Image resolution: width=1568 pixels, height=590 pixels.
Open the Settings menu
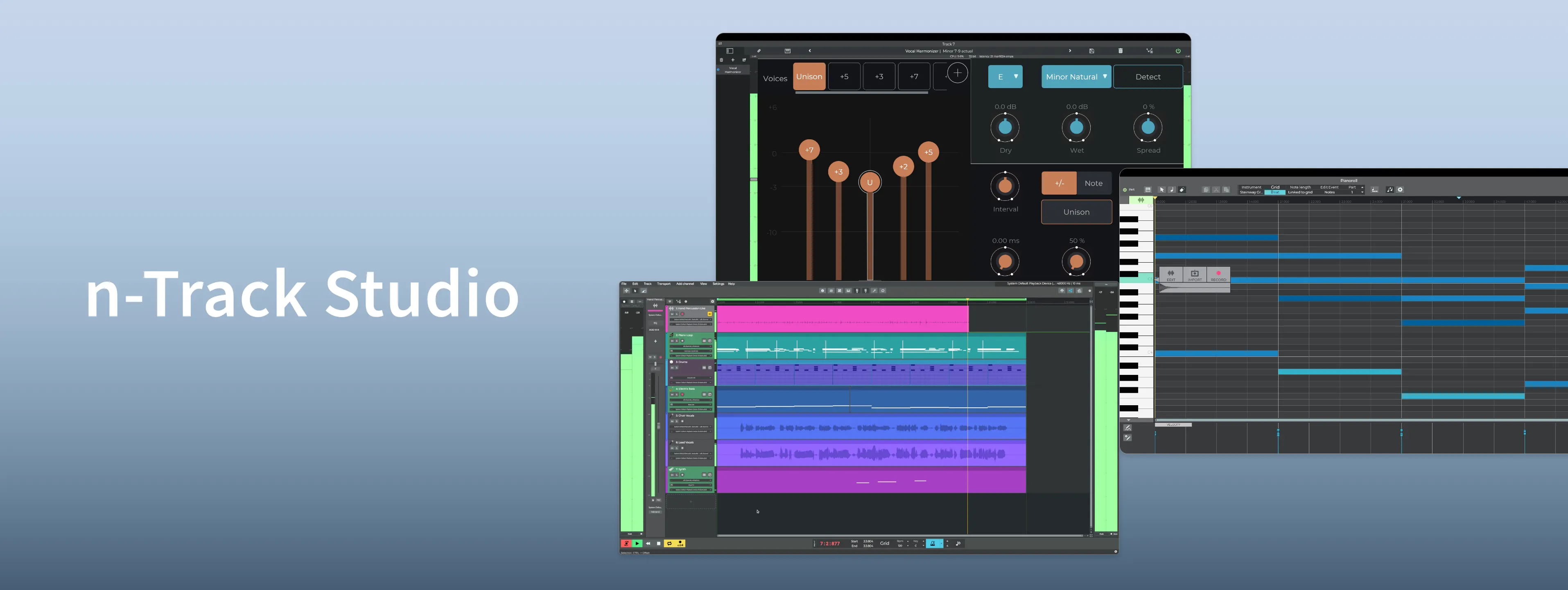click(x=718, y=284)
